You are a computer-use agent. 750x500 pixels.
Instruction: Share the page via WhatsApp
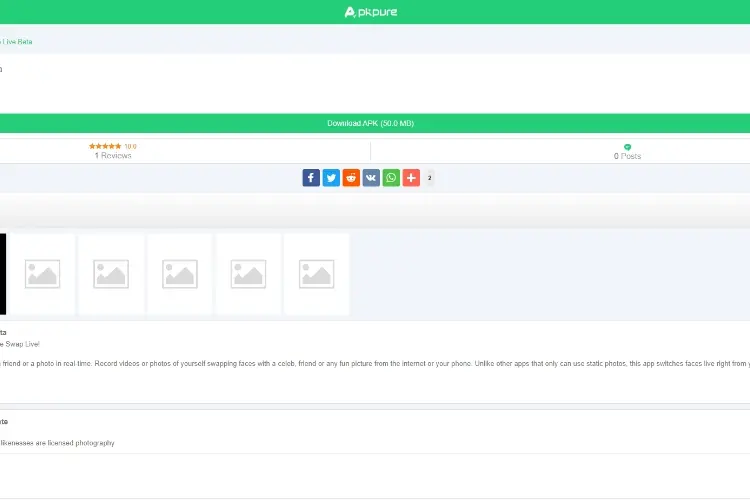pos(391,178)
